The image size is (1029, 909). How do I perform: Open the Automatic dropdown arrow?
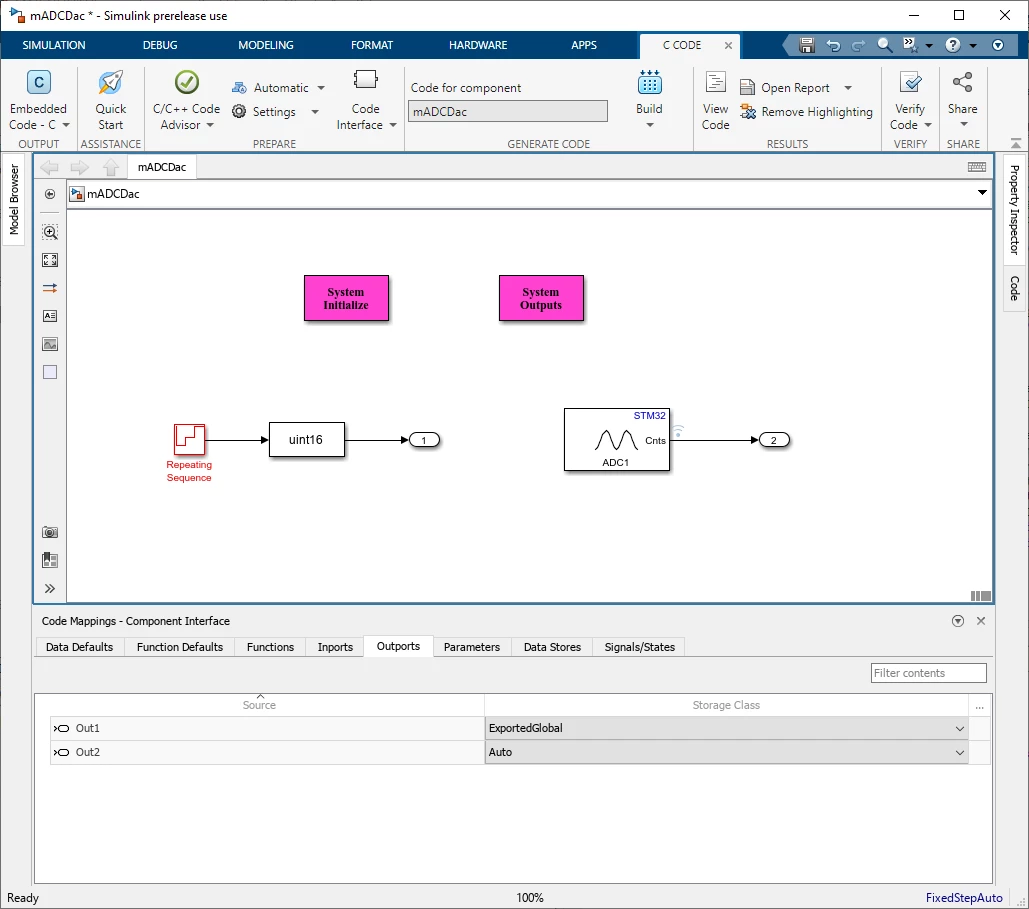coord(321,88)
